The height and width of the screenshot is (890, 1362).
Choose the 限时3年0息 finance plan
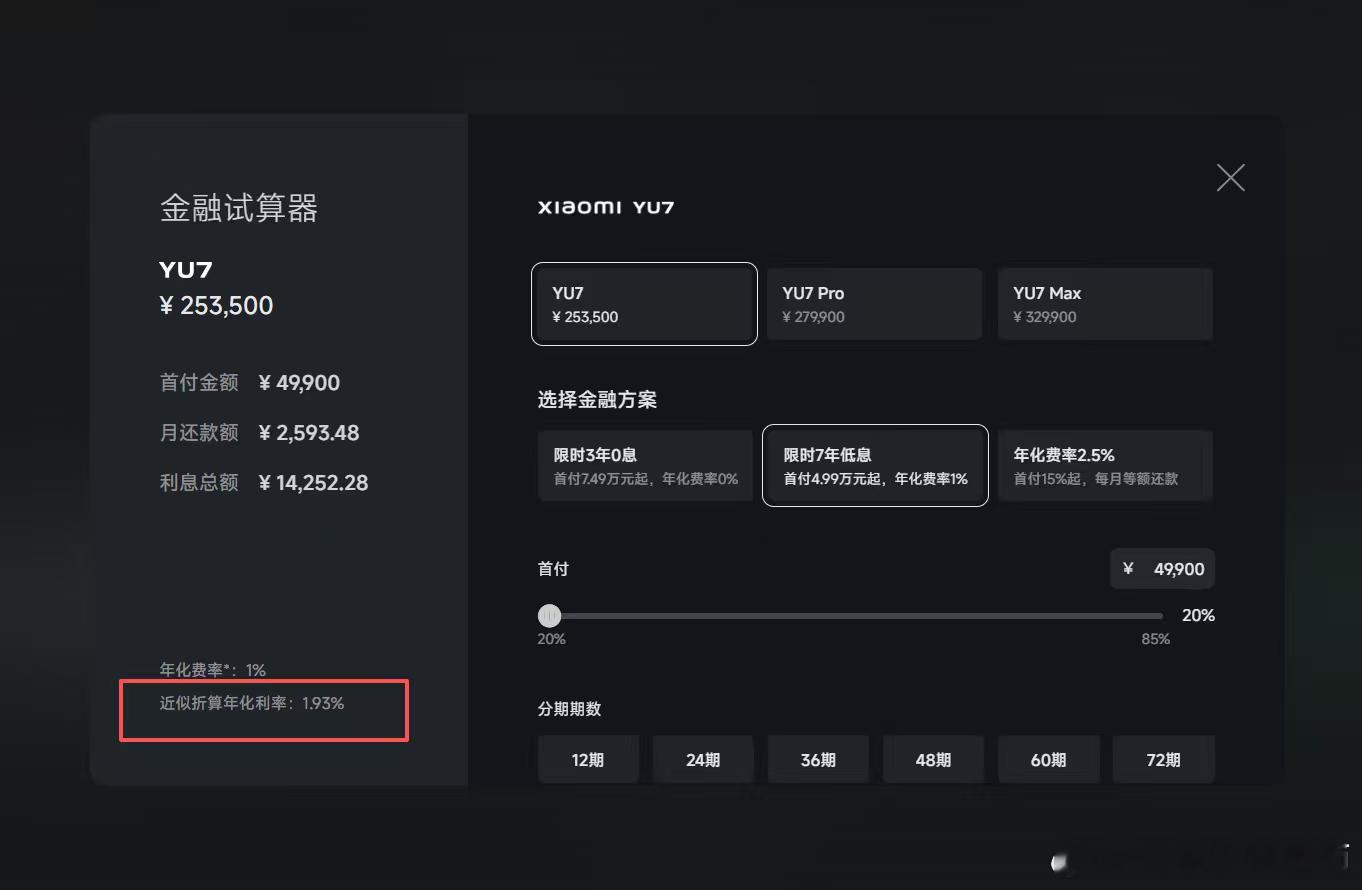[645, 466]
